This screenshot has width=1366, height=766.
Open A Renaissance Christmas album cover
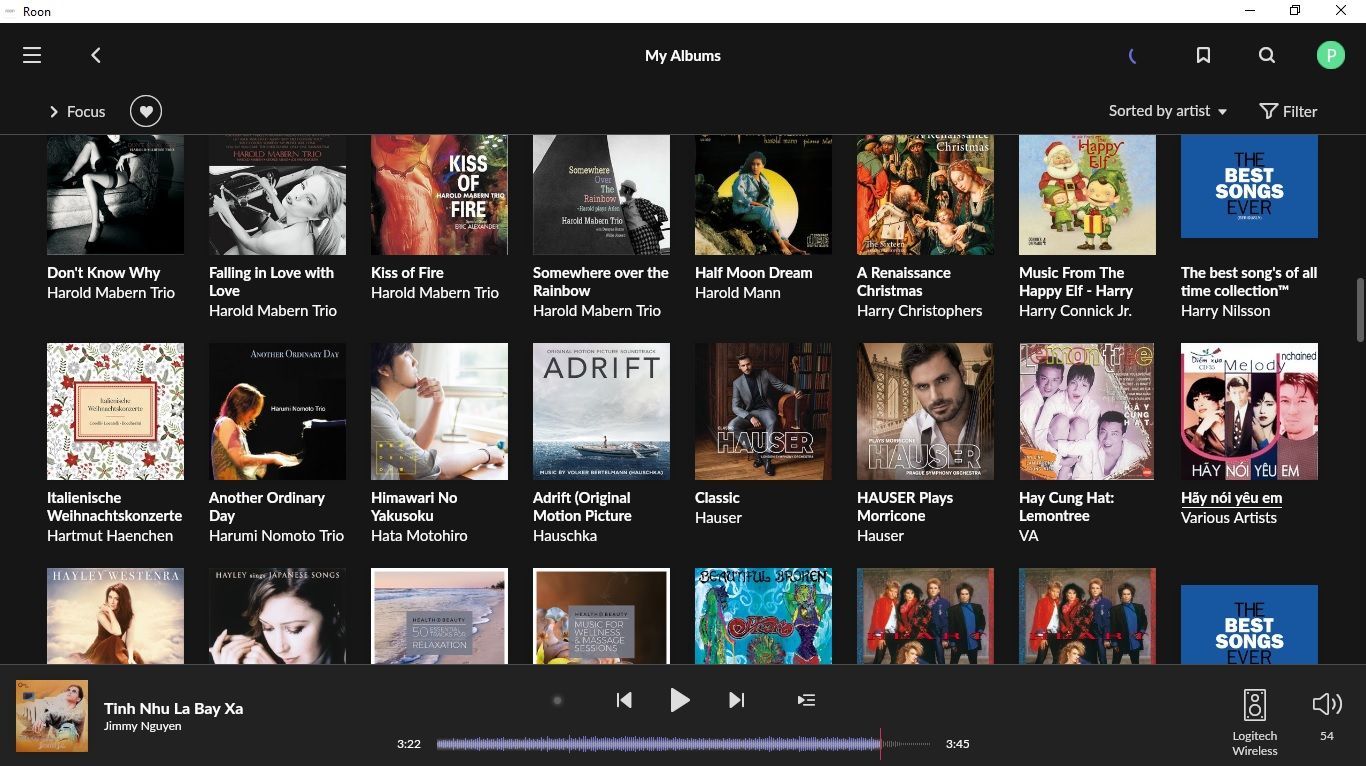click(925, 195)
